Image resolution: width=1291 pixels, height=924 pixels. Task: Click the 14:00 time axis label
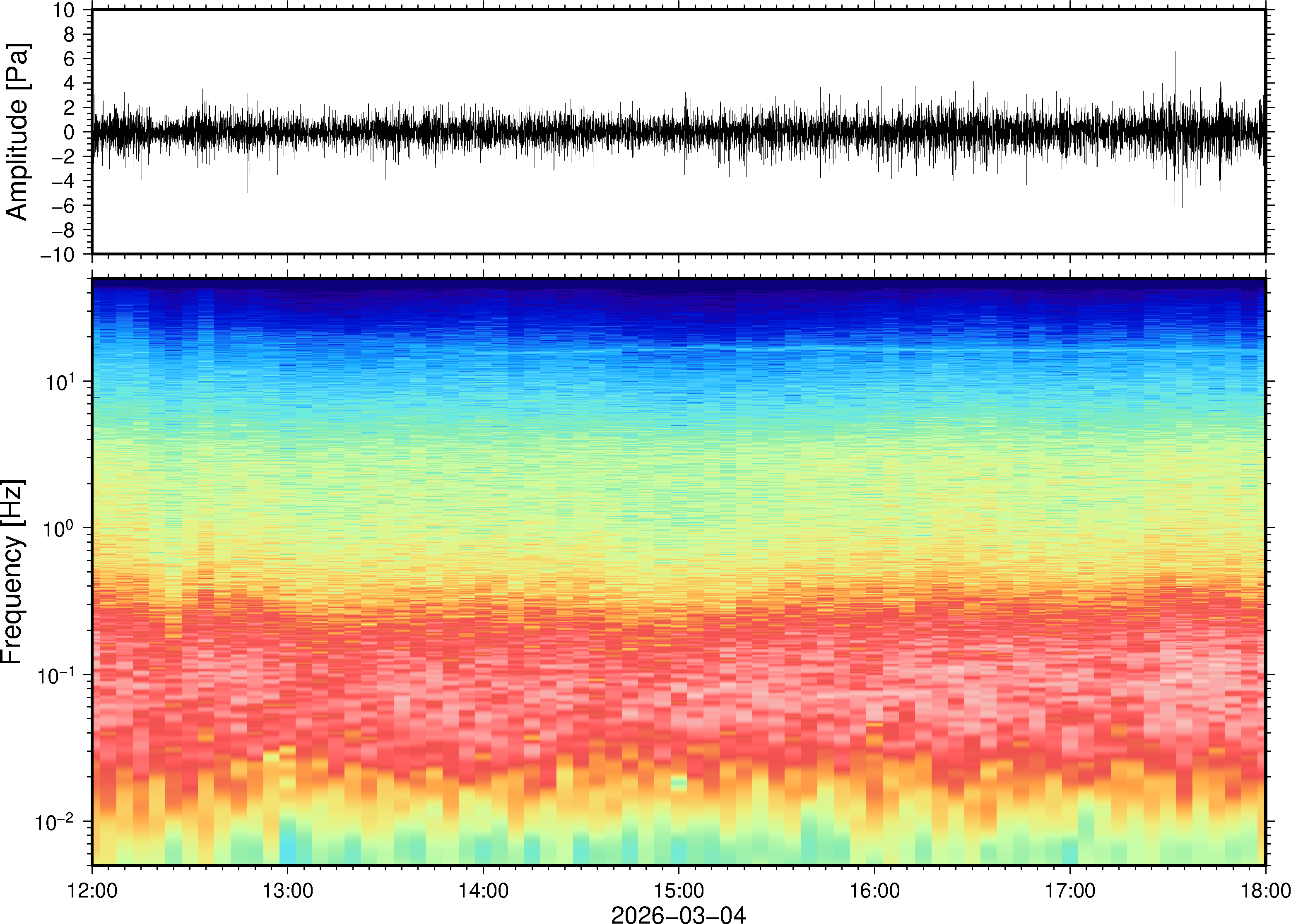[483, 890]
